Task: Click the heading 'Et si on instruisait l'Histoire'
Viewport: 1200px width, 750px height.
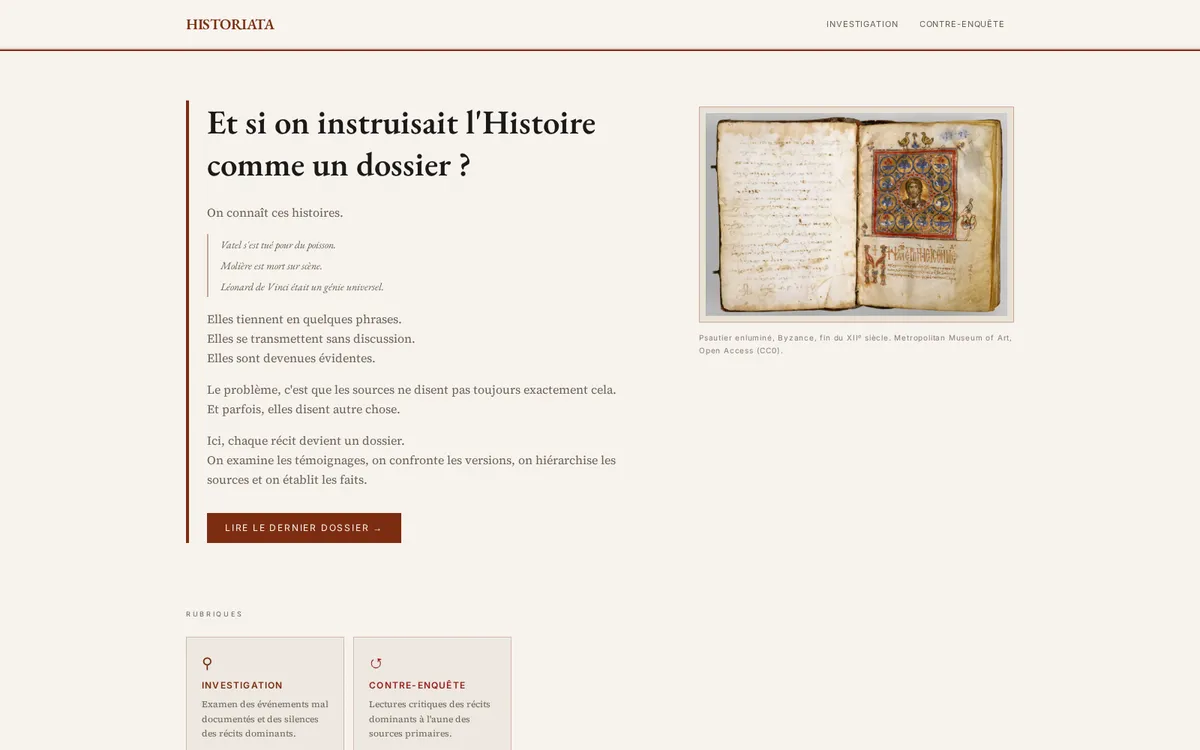Action: 401,123
